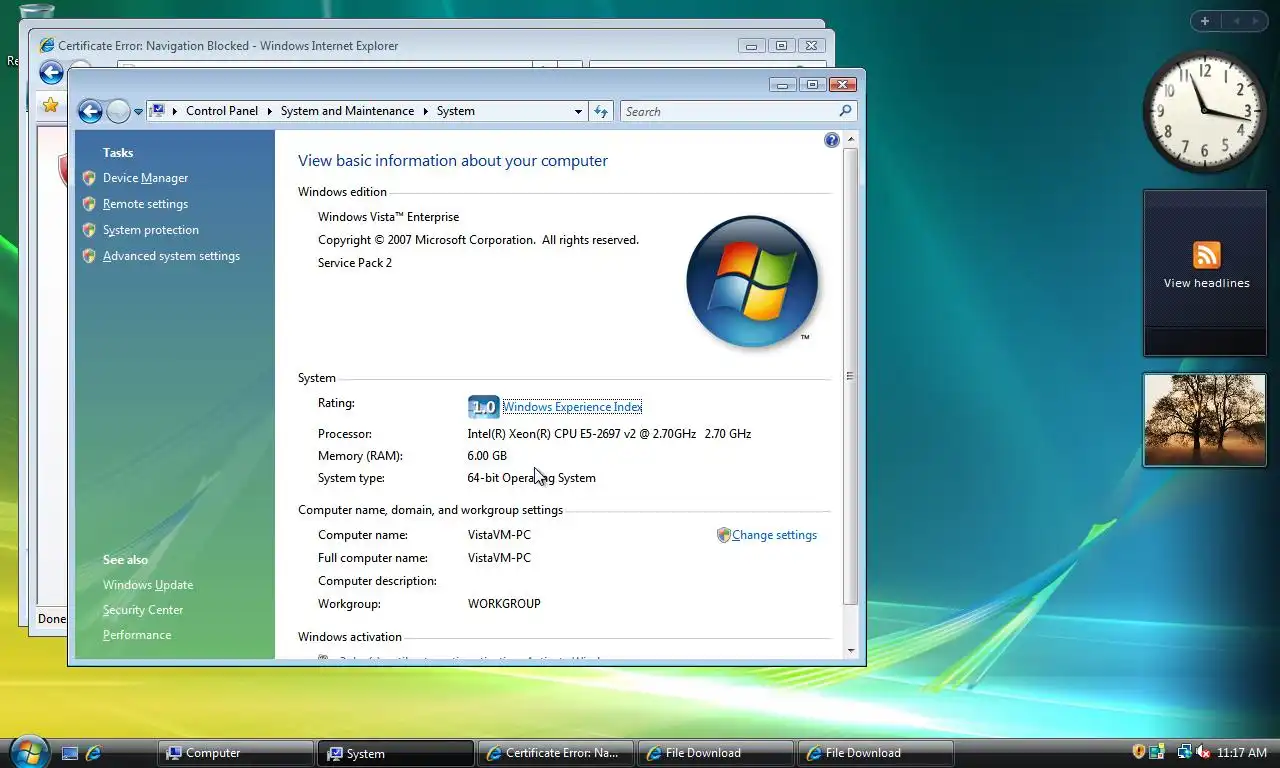Click muted volume tray icon
Screen dimensions: 1280x768
coord(1203,752)
